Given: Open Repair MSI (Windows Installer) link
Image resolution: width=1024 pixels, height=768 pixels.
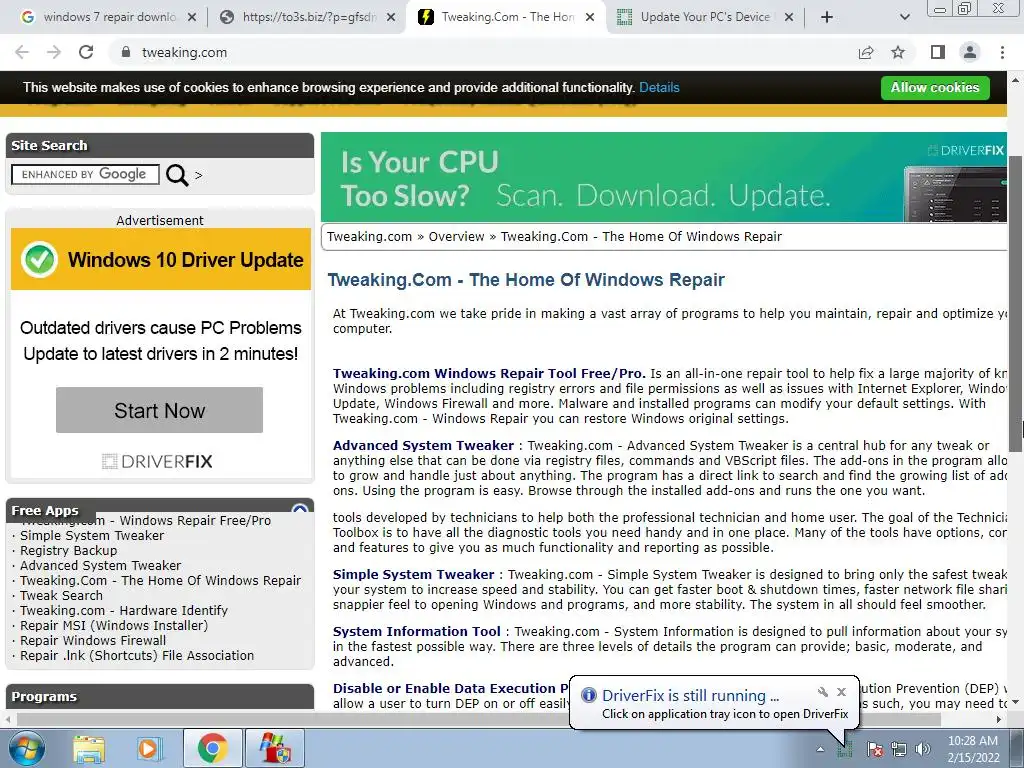Looking at the screenshot, I should 114,626.
